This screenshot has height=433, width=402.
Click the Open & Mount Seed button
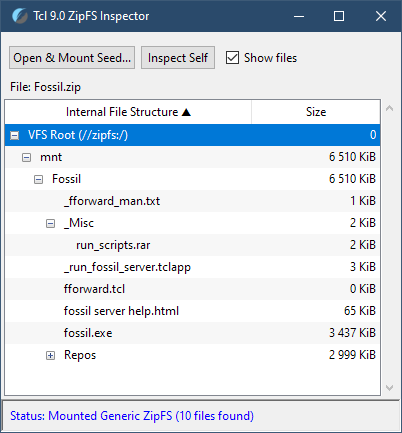pos(72,58)
